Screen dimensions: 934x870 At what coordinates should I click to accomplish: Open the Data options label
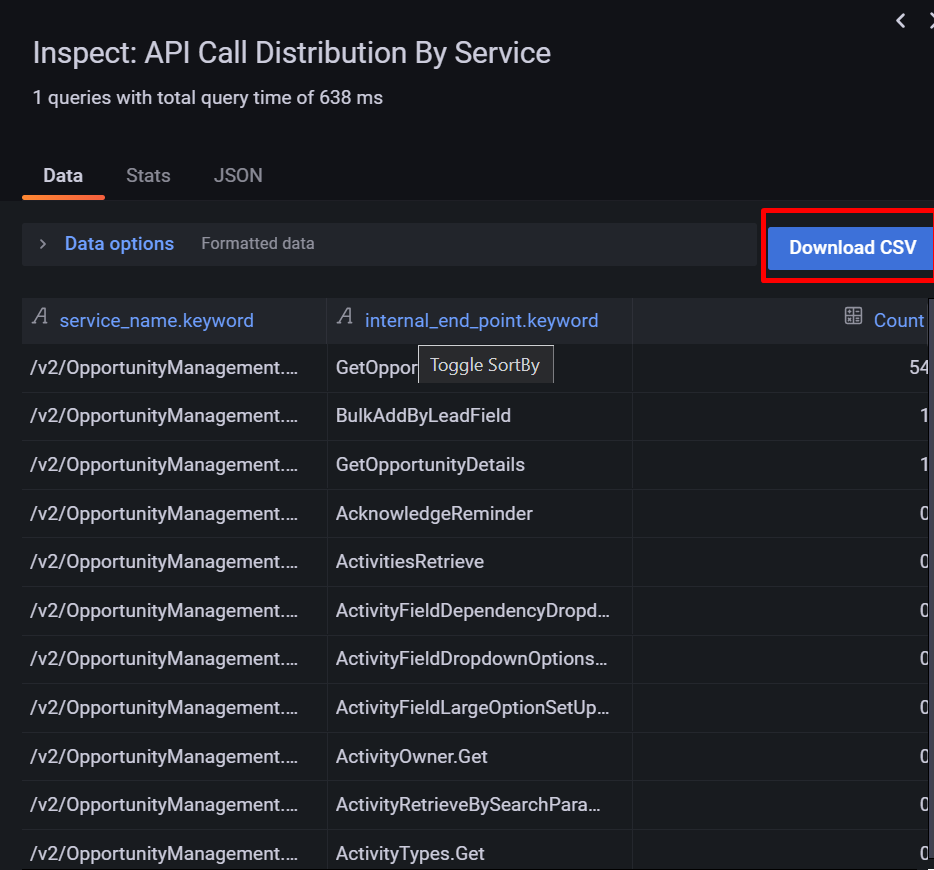[119, 244]
